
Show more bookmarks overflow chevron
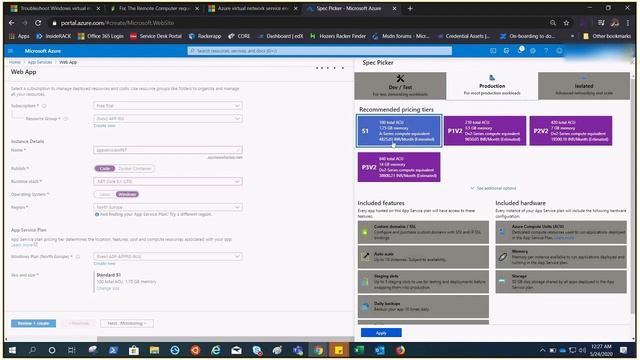click(572, 36)
